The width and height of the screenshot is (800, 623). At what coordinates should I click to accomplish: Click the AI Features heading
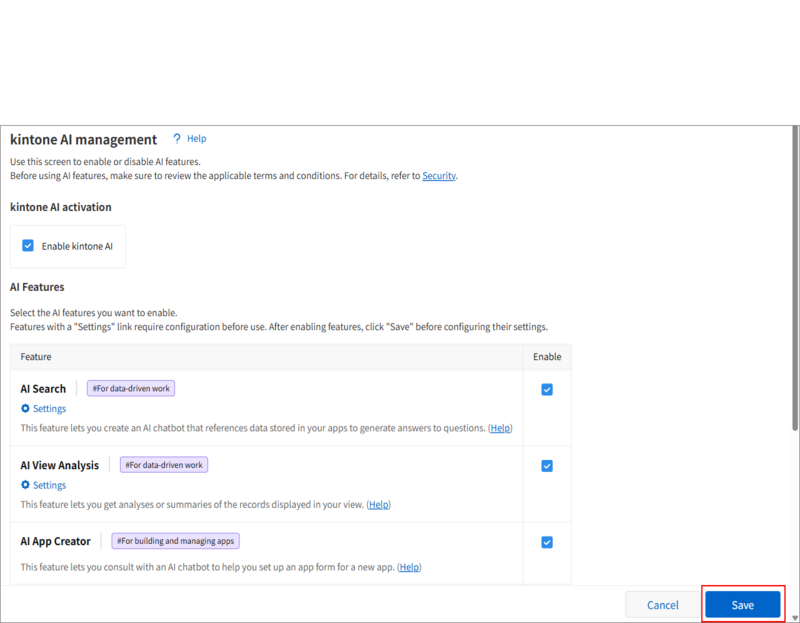[x=37, y=287]
